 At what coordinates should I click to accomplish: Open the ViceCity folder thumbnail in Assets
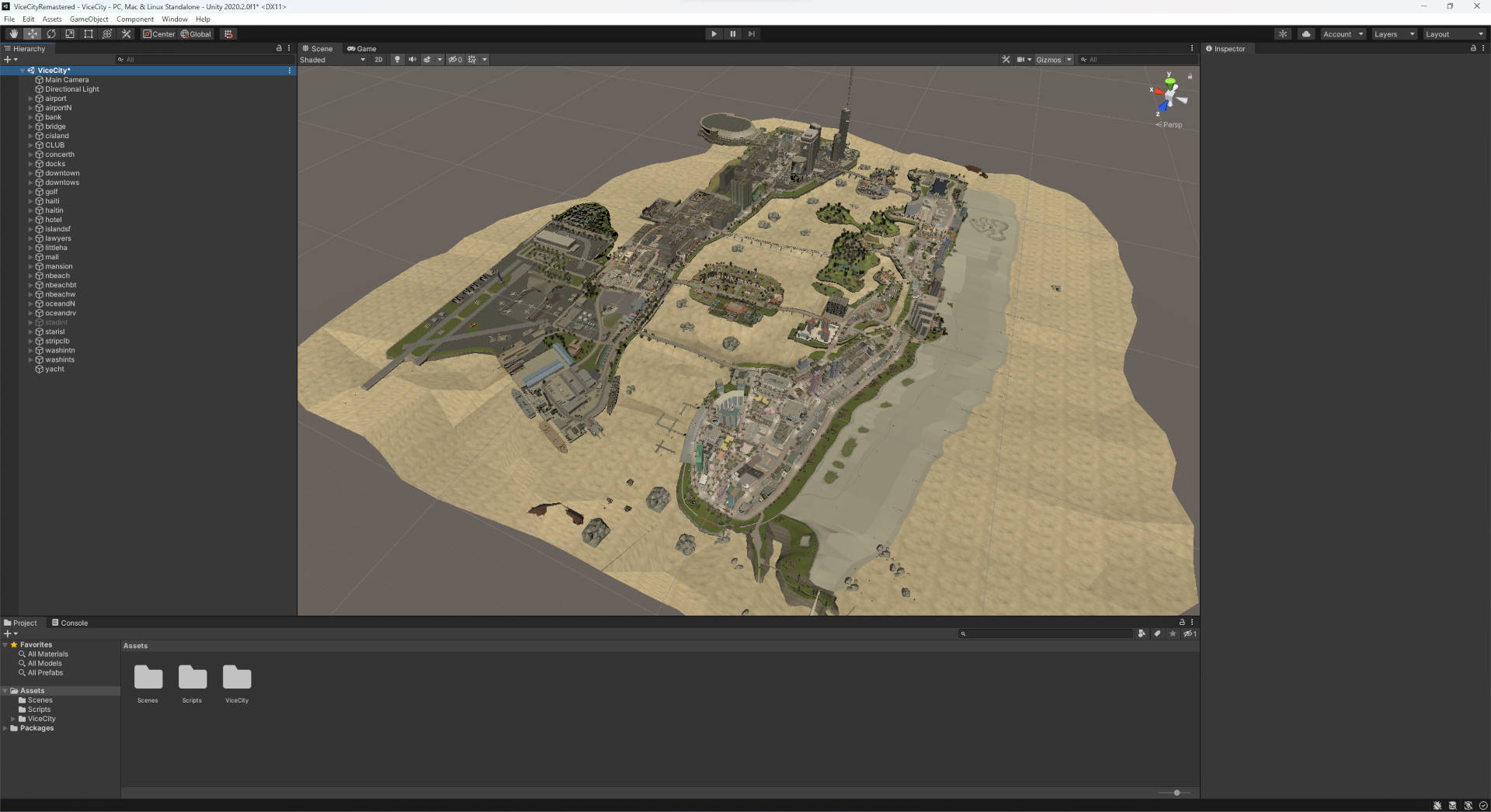[237, 678]
